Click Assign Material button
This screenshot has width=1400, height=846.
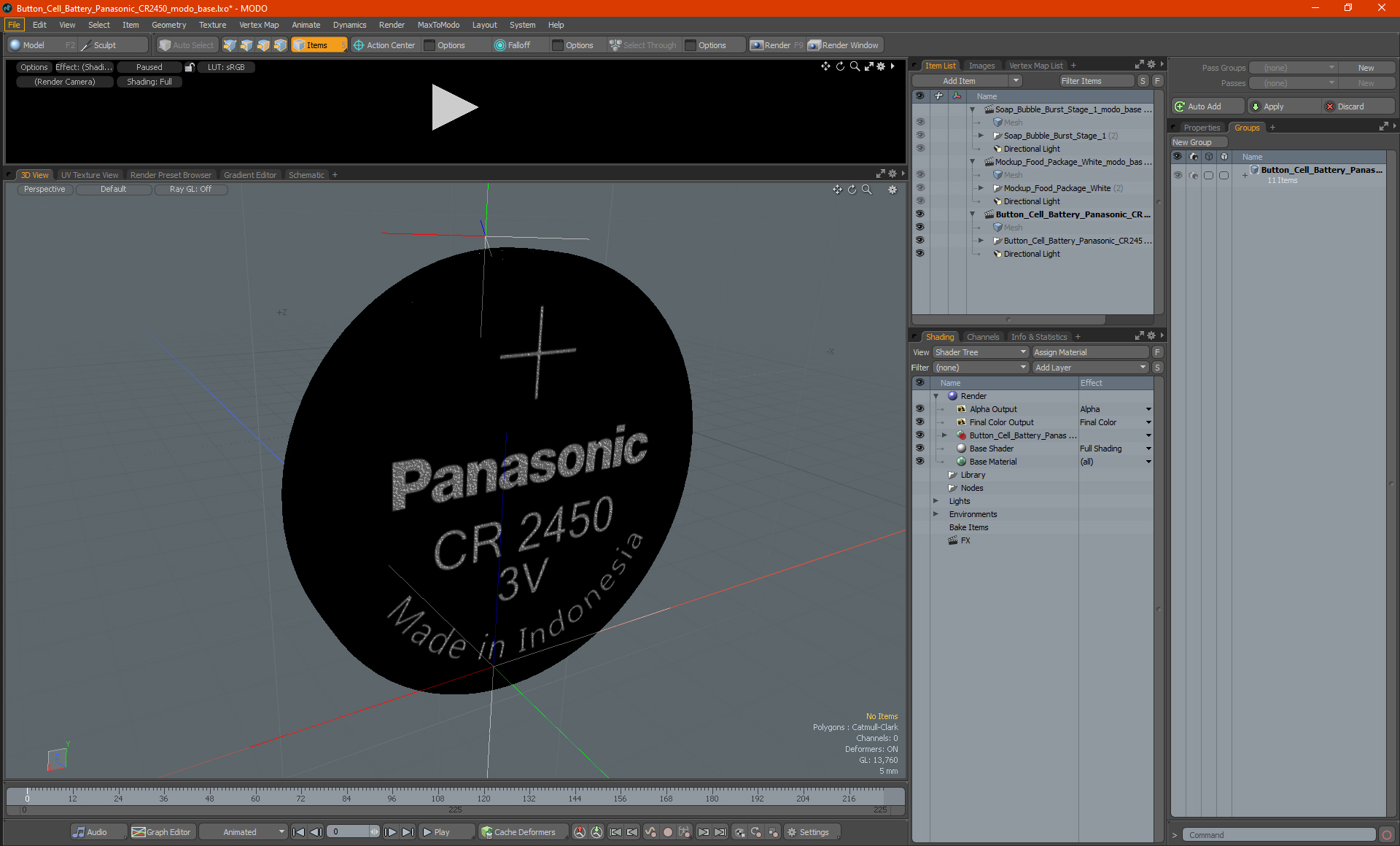(1091, 352)
